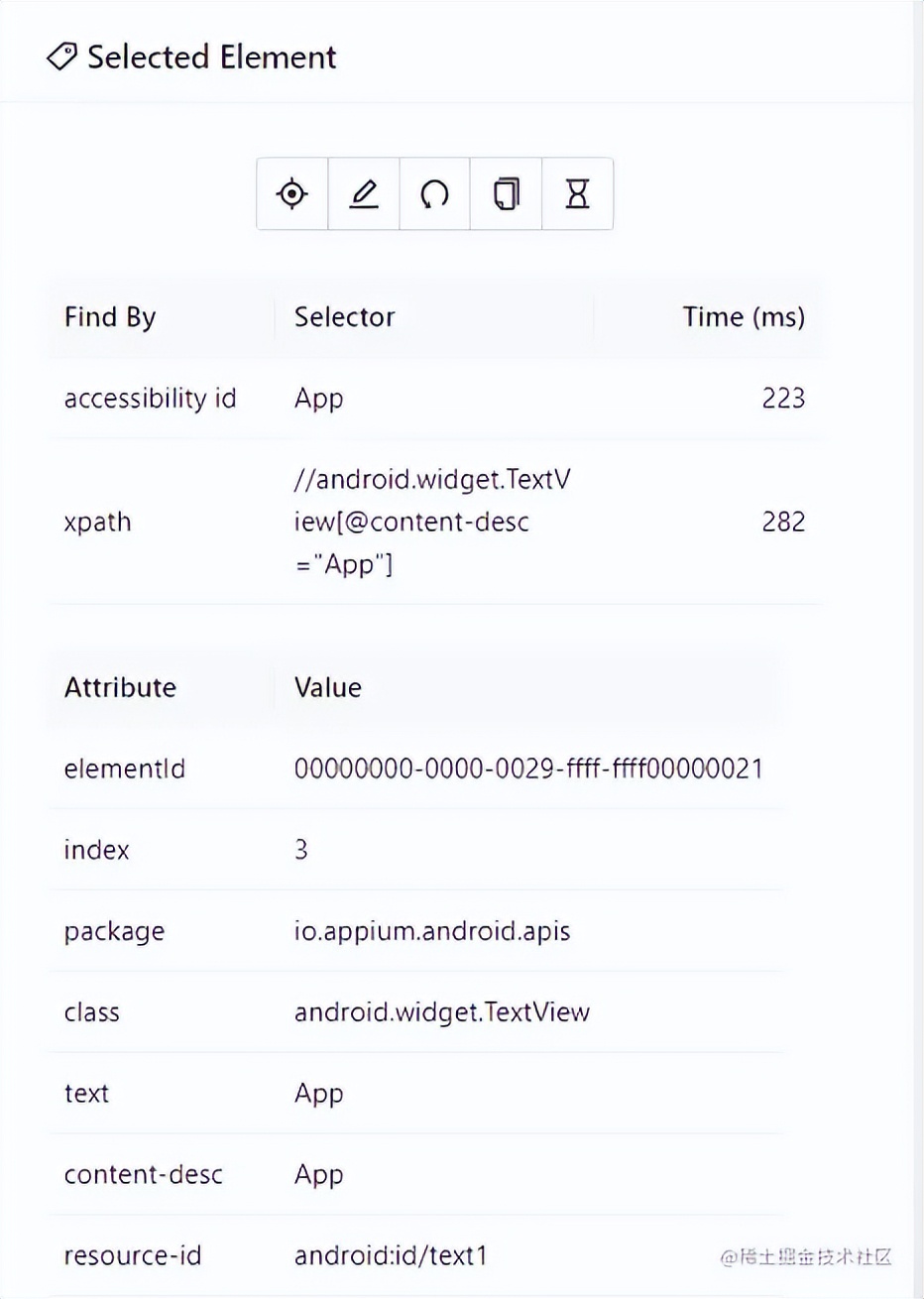Click the elementId value string

tap(527, 768)
